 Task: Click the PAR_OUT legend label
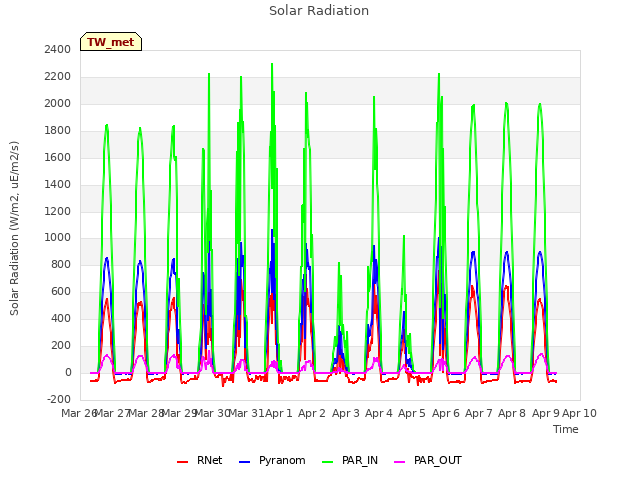tap(438, 460)
